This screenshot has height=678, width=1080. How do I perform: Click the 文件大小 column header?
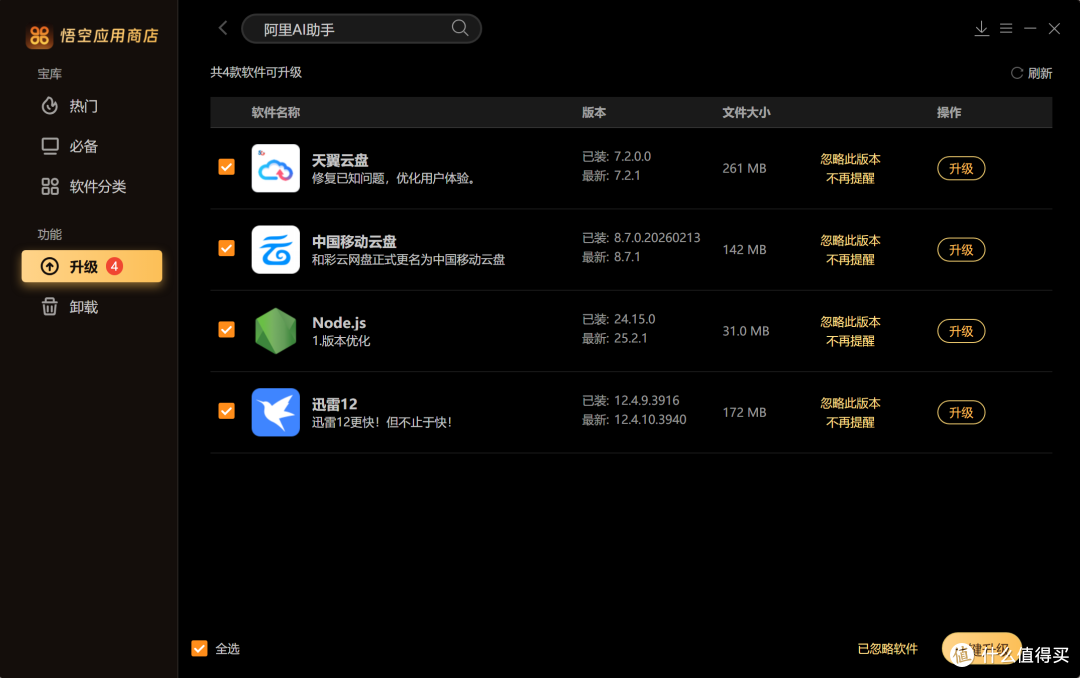click(x=746, y=112)
